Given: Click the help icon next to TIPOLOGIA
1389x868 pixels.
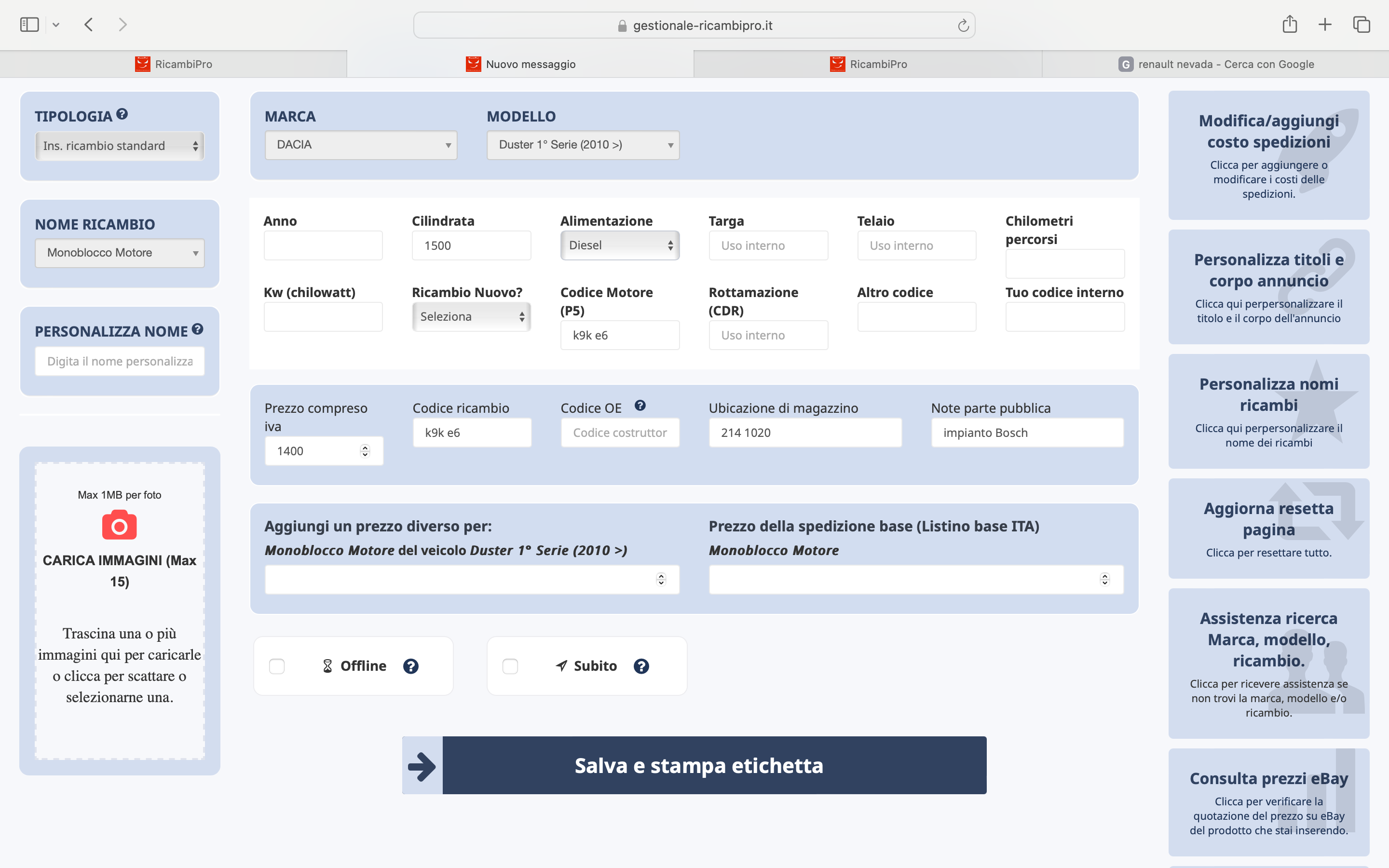Looking at the screenshot, I should pyautogui.click(x=122, y=114).
